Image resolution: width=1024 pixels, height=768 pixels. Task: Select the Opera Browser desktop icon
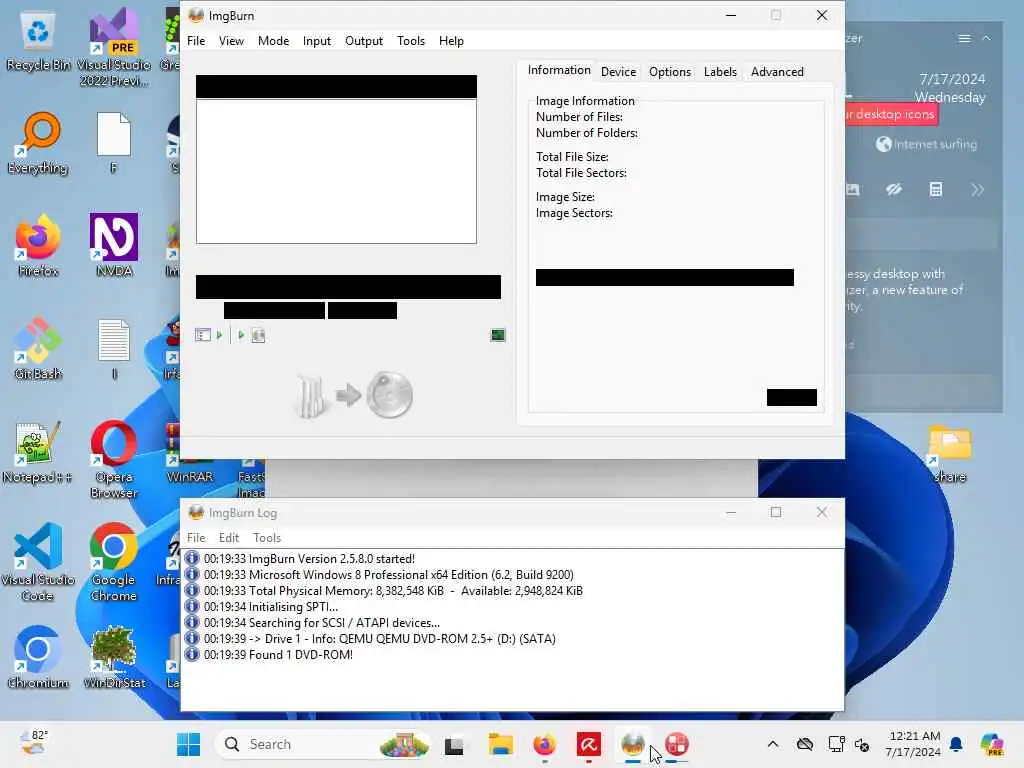(114, 458)
